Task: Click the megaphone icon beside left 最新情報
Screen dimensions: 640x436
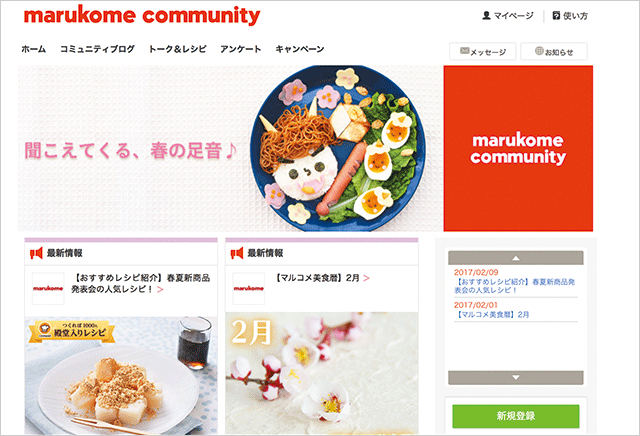Action: 36,253
